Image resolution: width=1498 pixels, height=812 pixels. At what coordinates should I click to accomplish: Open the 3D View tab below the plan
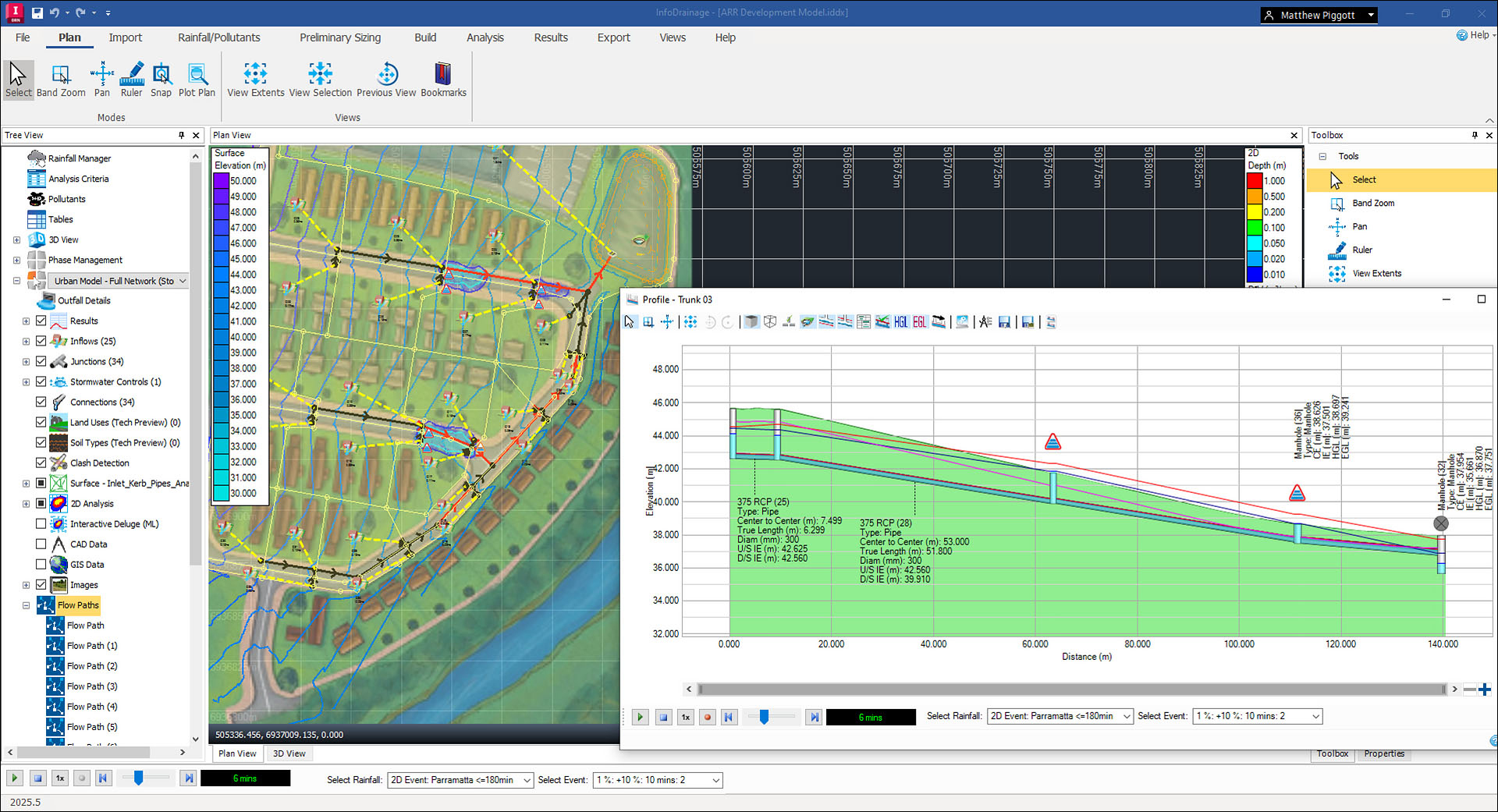pyautogui.click(x=289, y=753)
